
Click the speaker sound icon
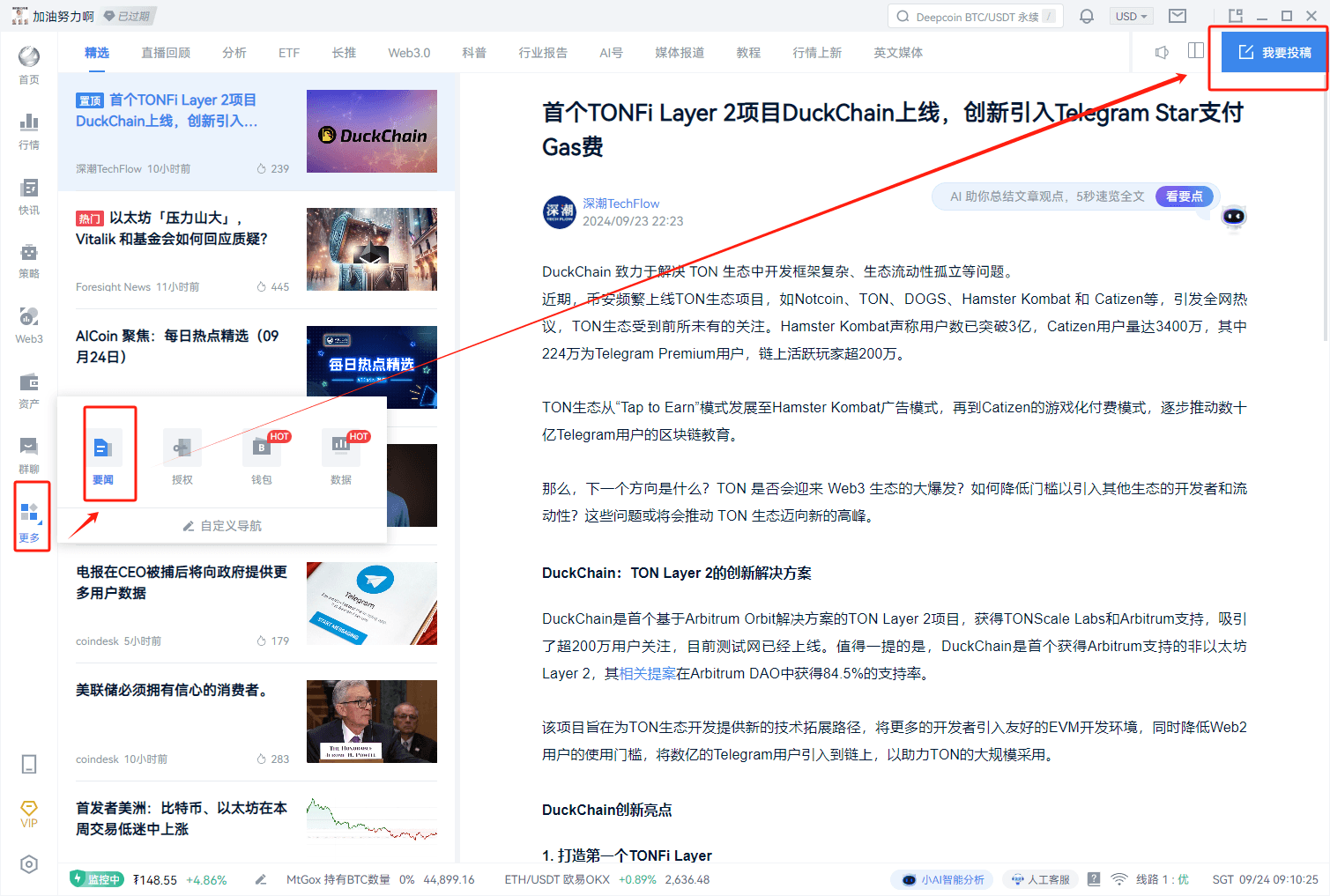pyautogui.click(x=1162, y=52)
